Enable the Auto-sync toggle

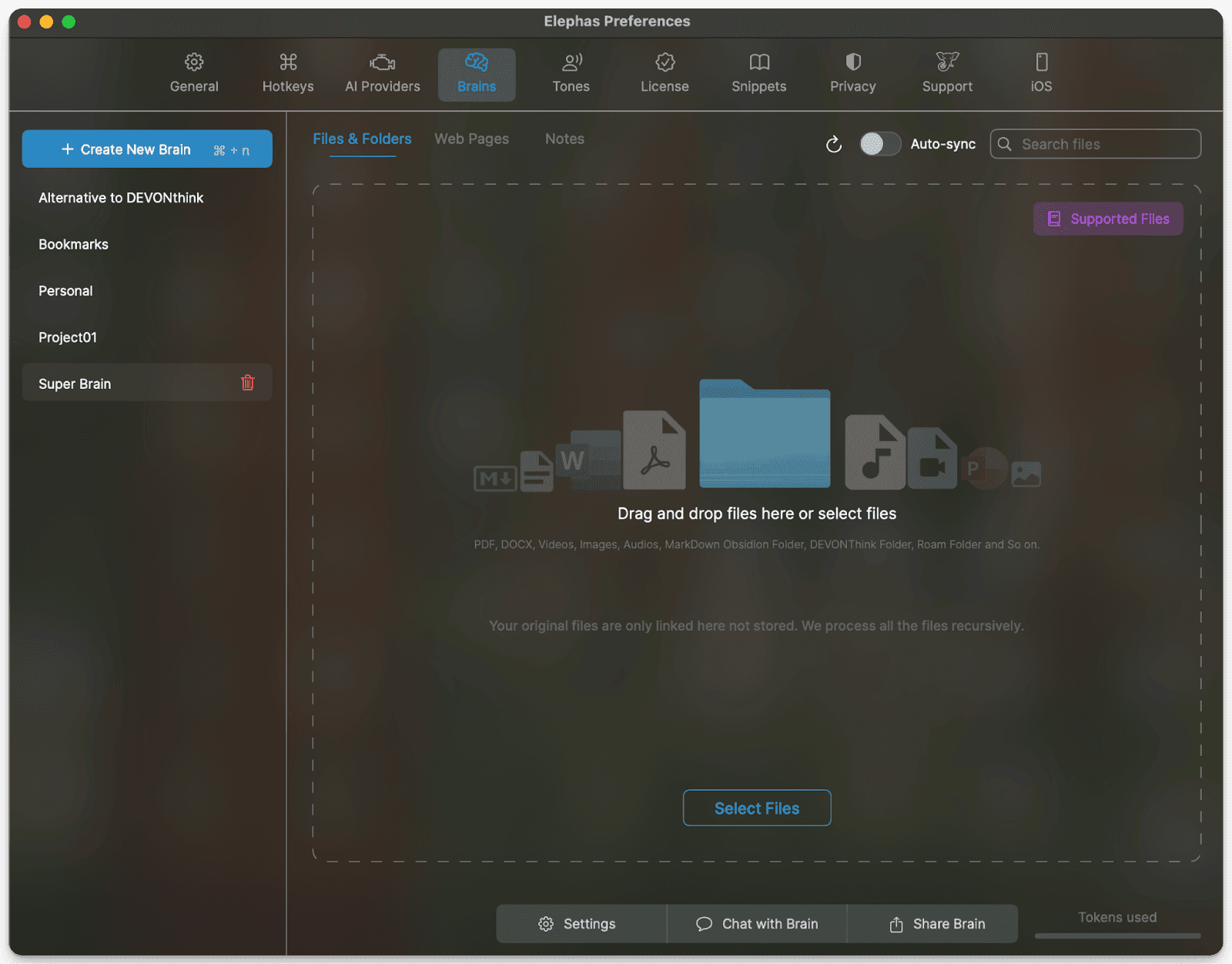pyautogui.click(x=879, y=144)
